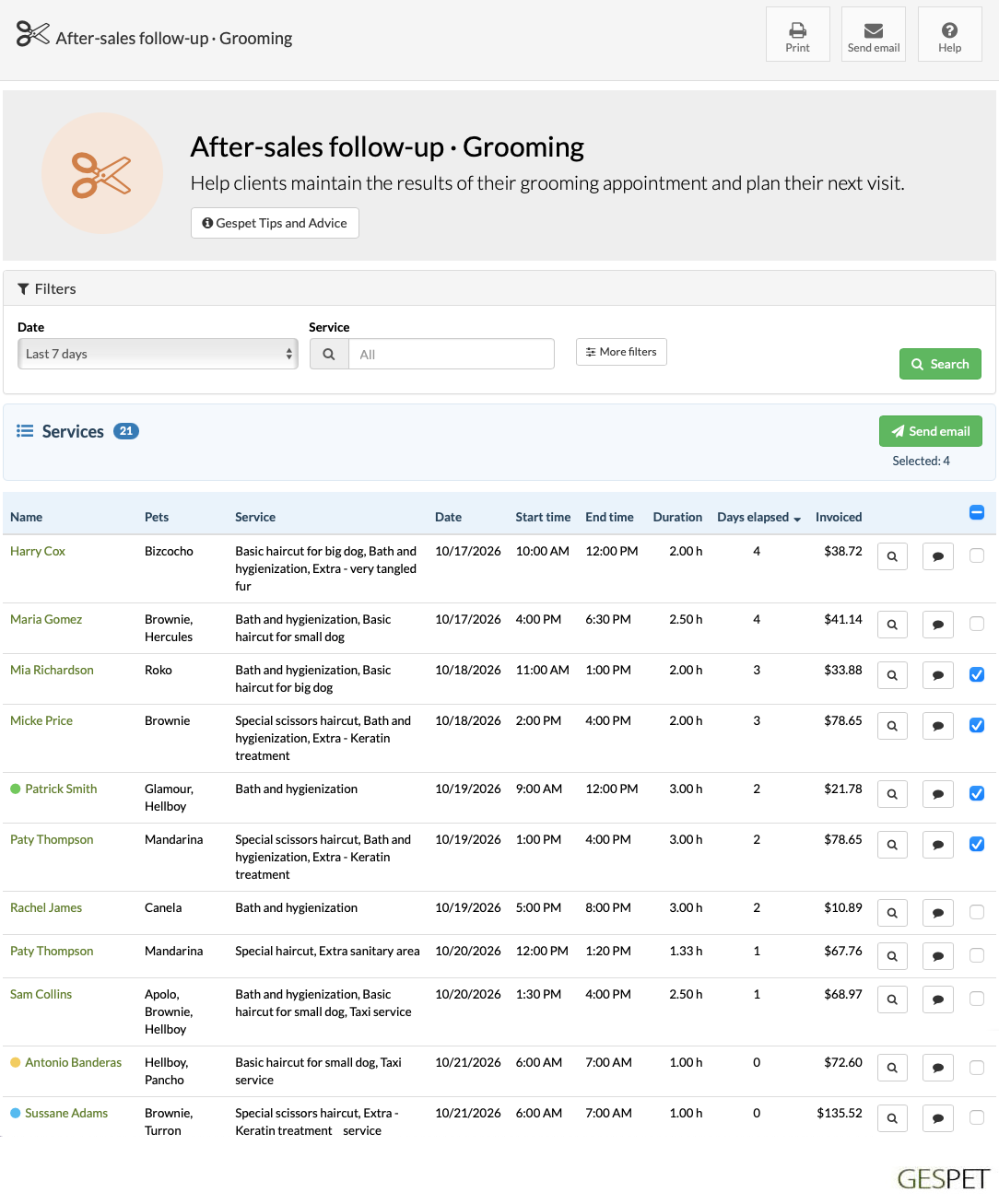This screenshot has width=999, height=1204.
Task: View details magnifier for Maria Gomez
Action: pyautogui.click(x=892, y=625)
